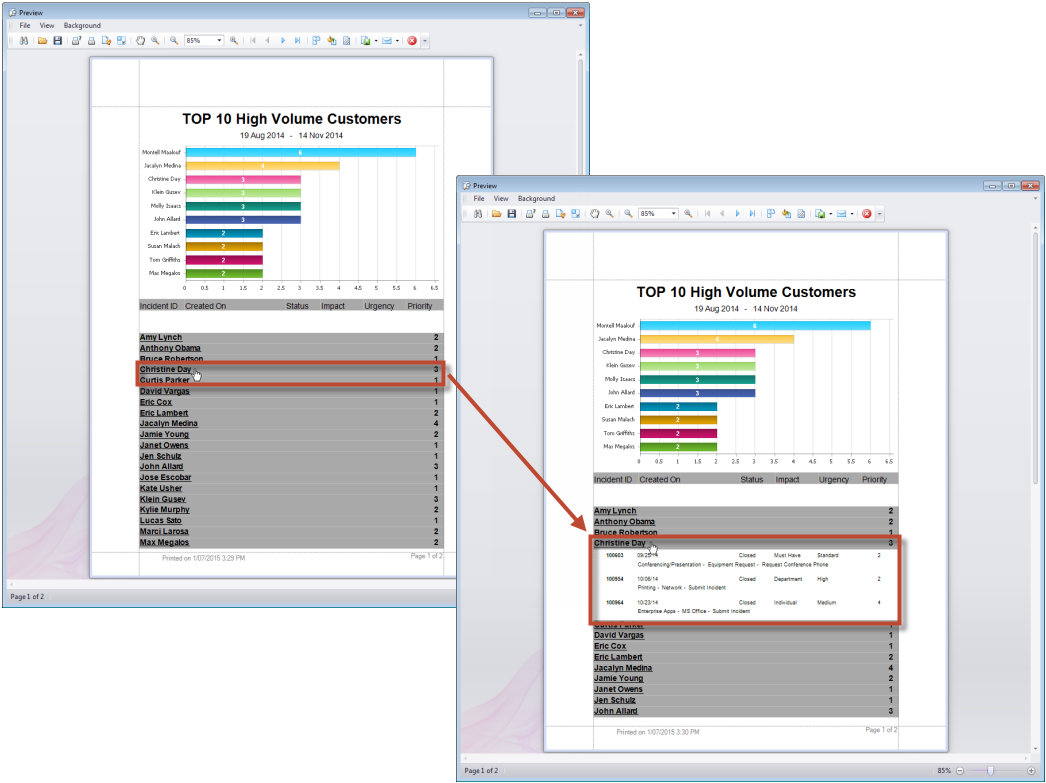This screenshot has width=1046, height=783.
Task: Click Christine Day link in back window report
Action: (x=165, y=369)
